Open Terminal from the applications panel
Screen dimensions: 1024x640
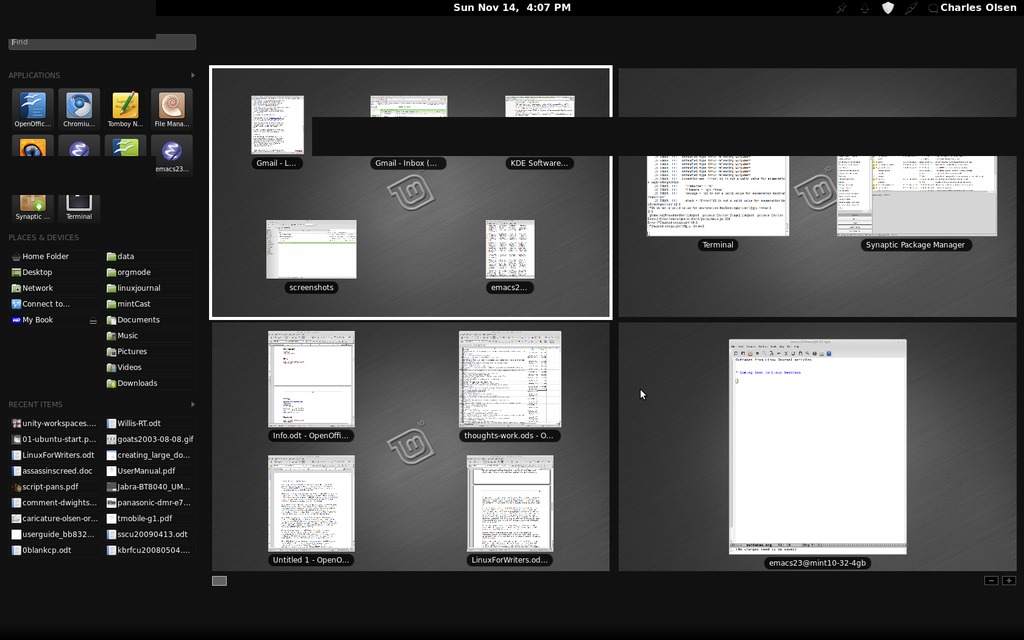click(79, 204)
